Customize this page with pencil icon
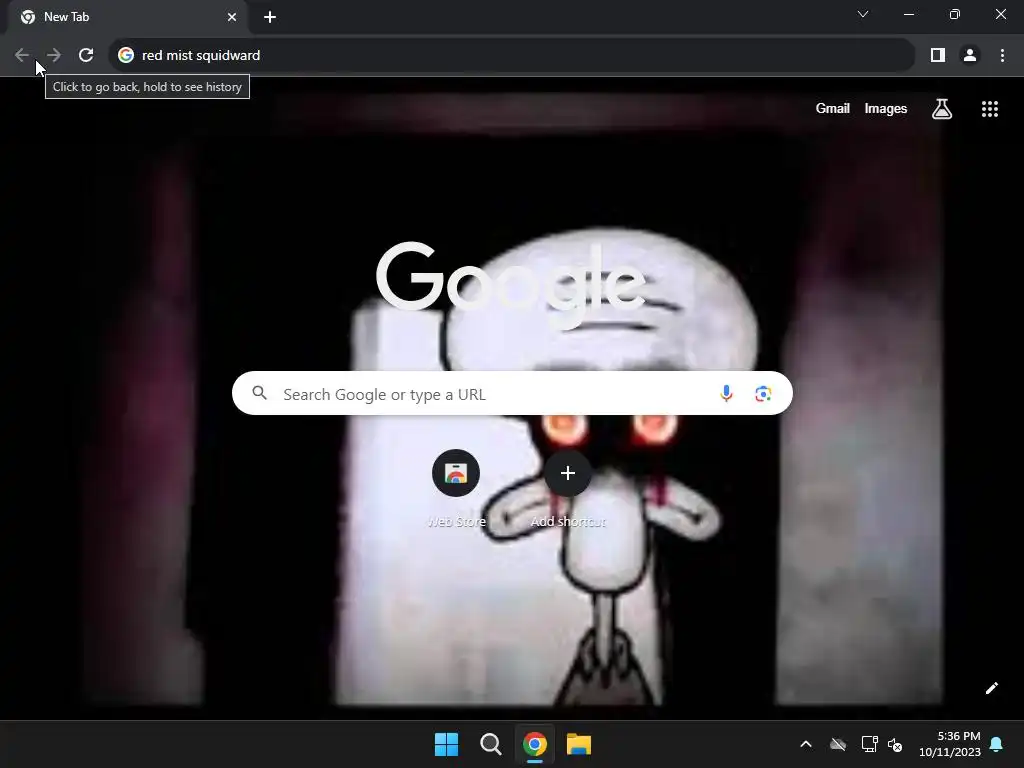The height and width of the screenshot is (768, 1024). point(991,688)
